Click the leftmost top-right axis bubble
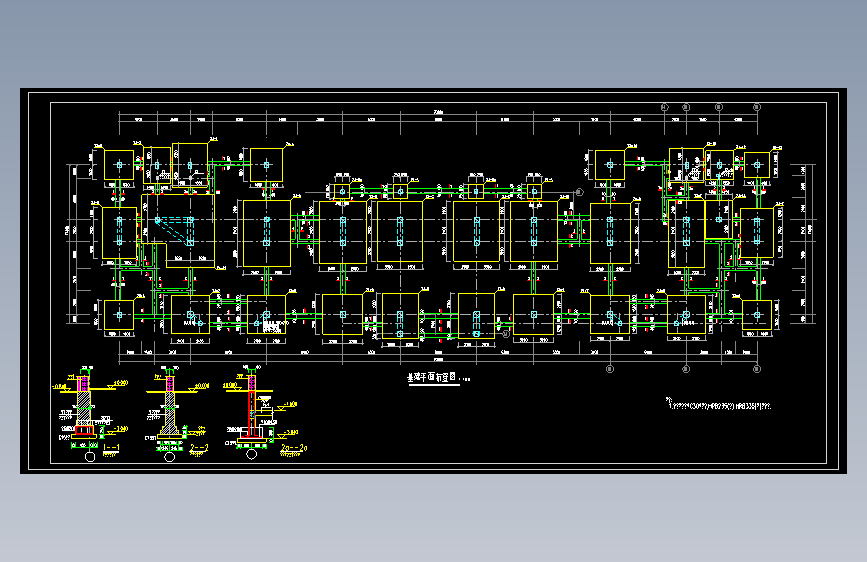The height and width of the screenshot is (562, 867). pyautogui.click(x=665, y=107)
